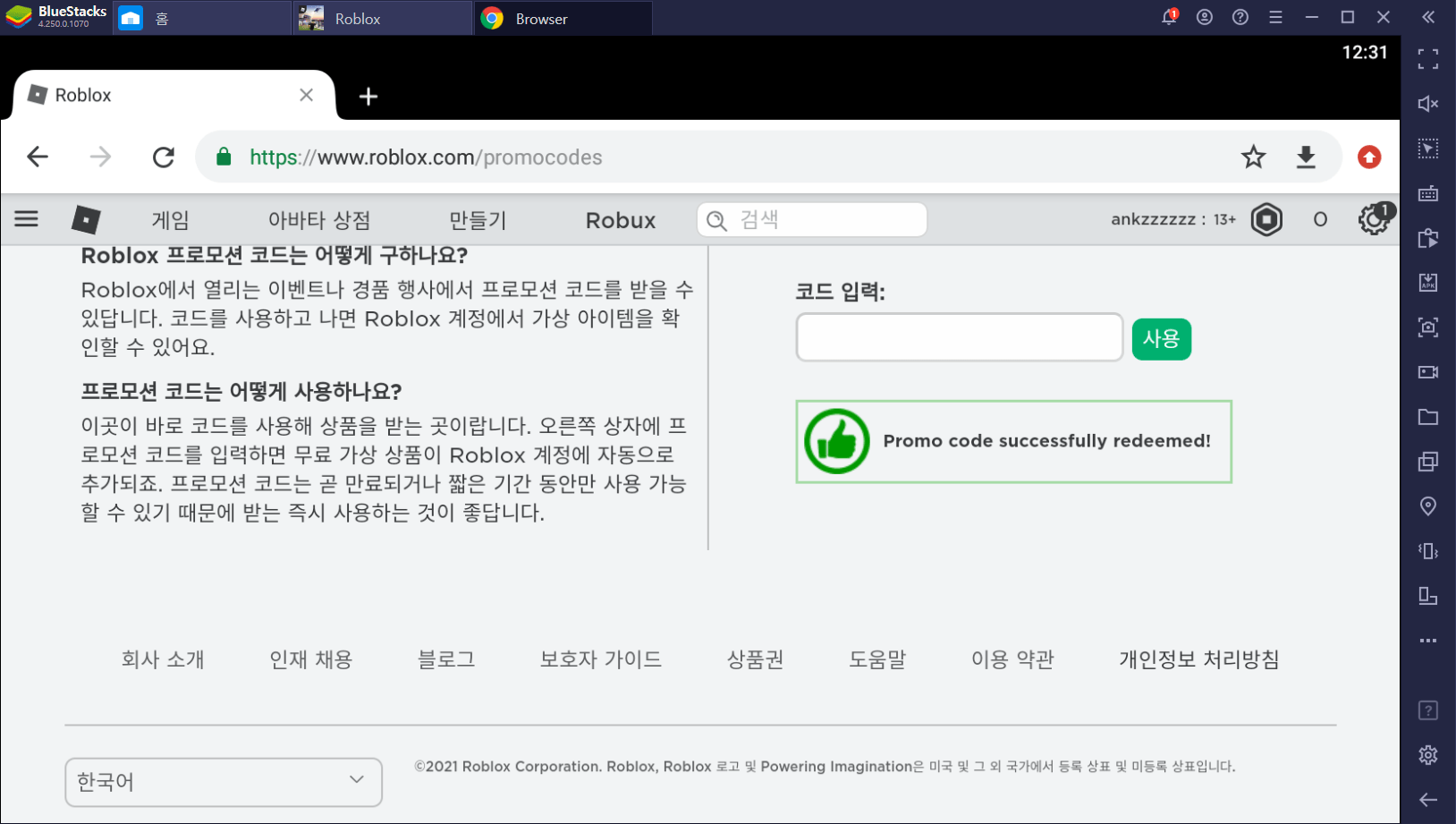This screenshot has width=1456, height=824.
Task: Open BlueStacks notifications bell
Action: click(x=1169, y=17)
